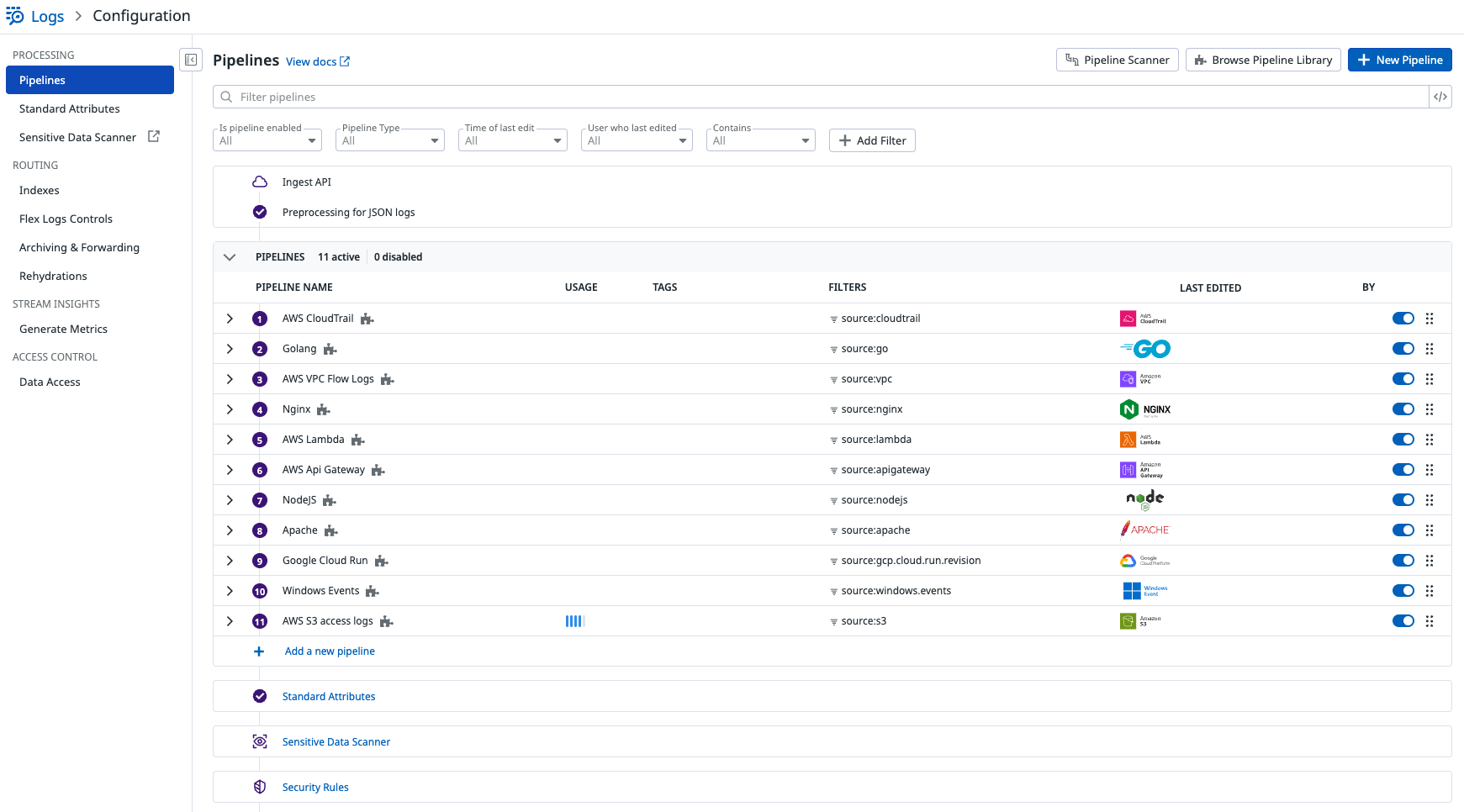The width and height of the screenshot is (1464, 812).
Task: Turn off the AWS S3 access logs pipeline
Action: tap(1403, 621)
